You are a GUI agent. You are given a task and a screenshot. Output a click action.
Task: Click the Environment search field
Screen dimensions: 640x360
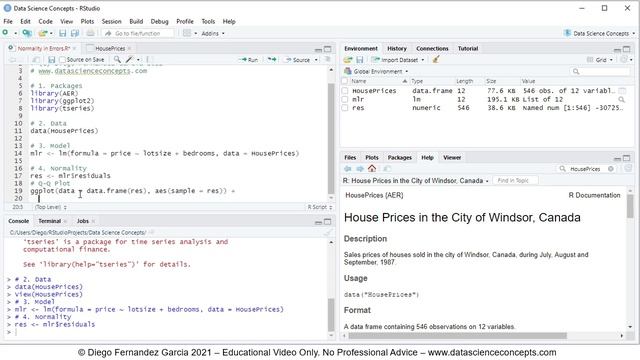click(600, 71)
